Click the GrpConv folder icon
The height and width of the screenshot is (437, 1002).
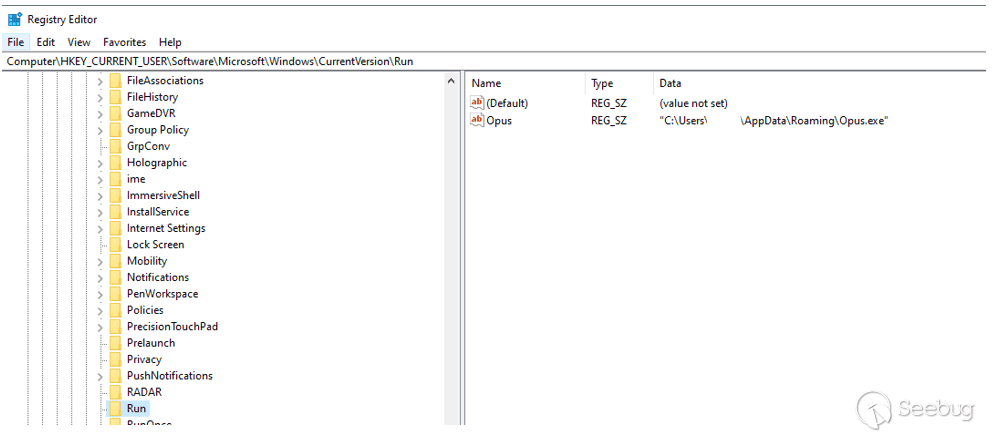click(x=115, y=146)
